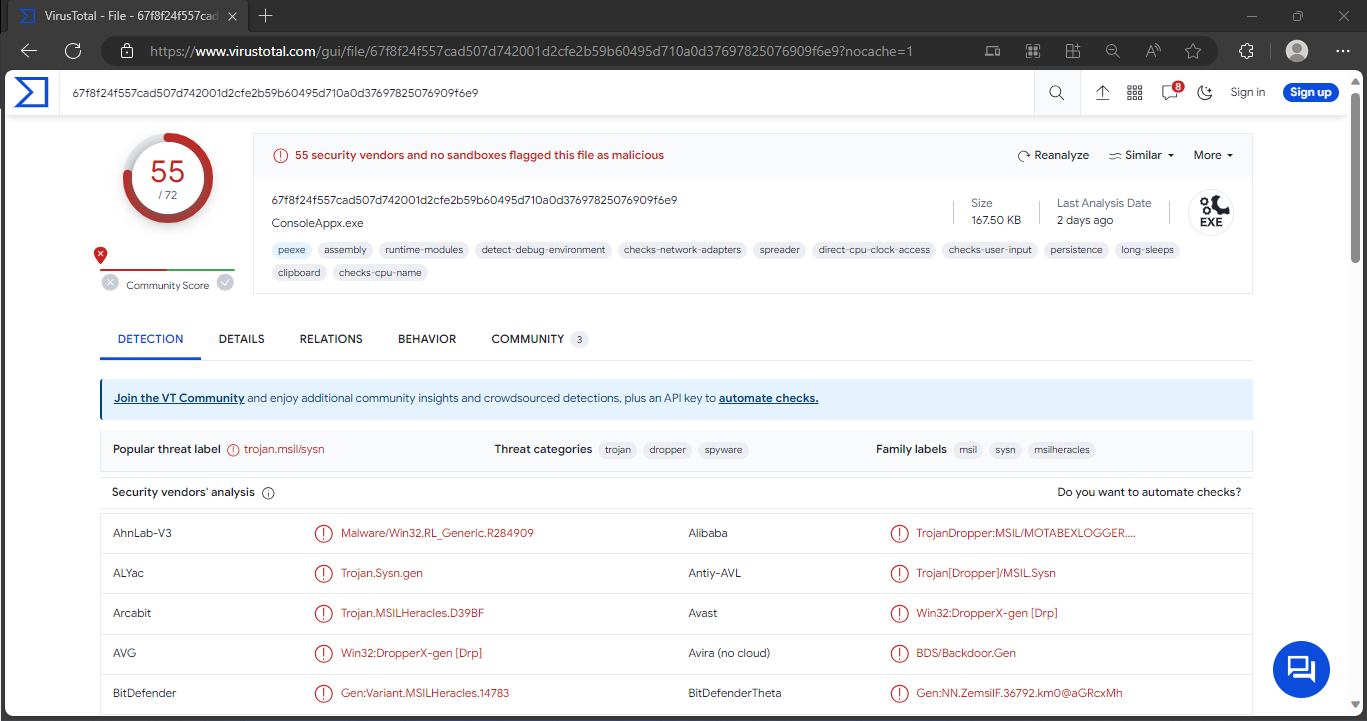The height and width of the screenshot is (721, 1367).
Task: Reanalyze the file with the refresh icon
Action: [1053, 155]
